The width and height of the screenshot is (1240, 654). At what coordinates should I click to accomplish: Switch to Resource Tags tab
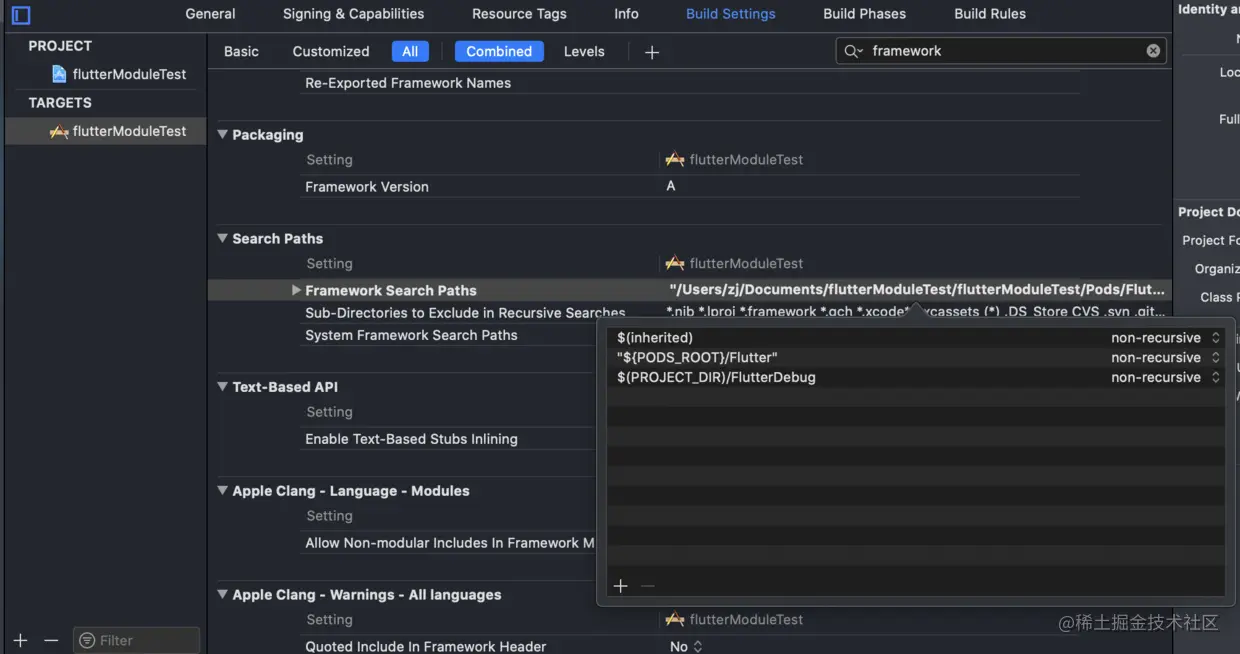[x=519, y=14]
